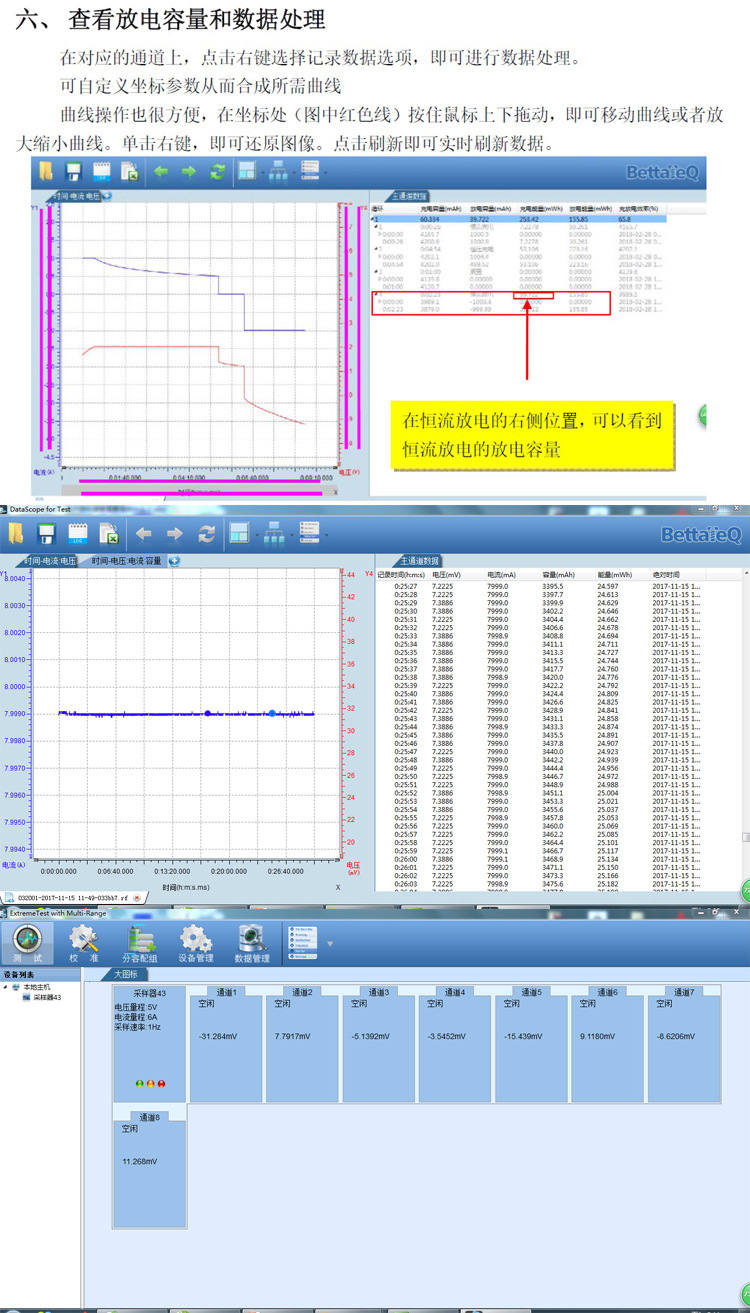Expand the ExtremeTest toolbar overflow arrow
Screen dimensions: 750x1313
pos(330,943)
